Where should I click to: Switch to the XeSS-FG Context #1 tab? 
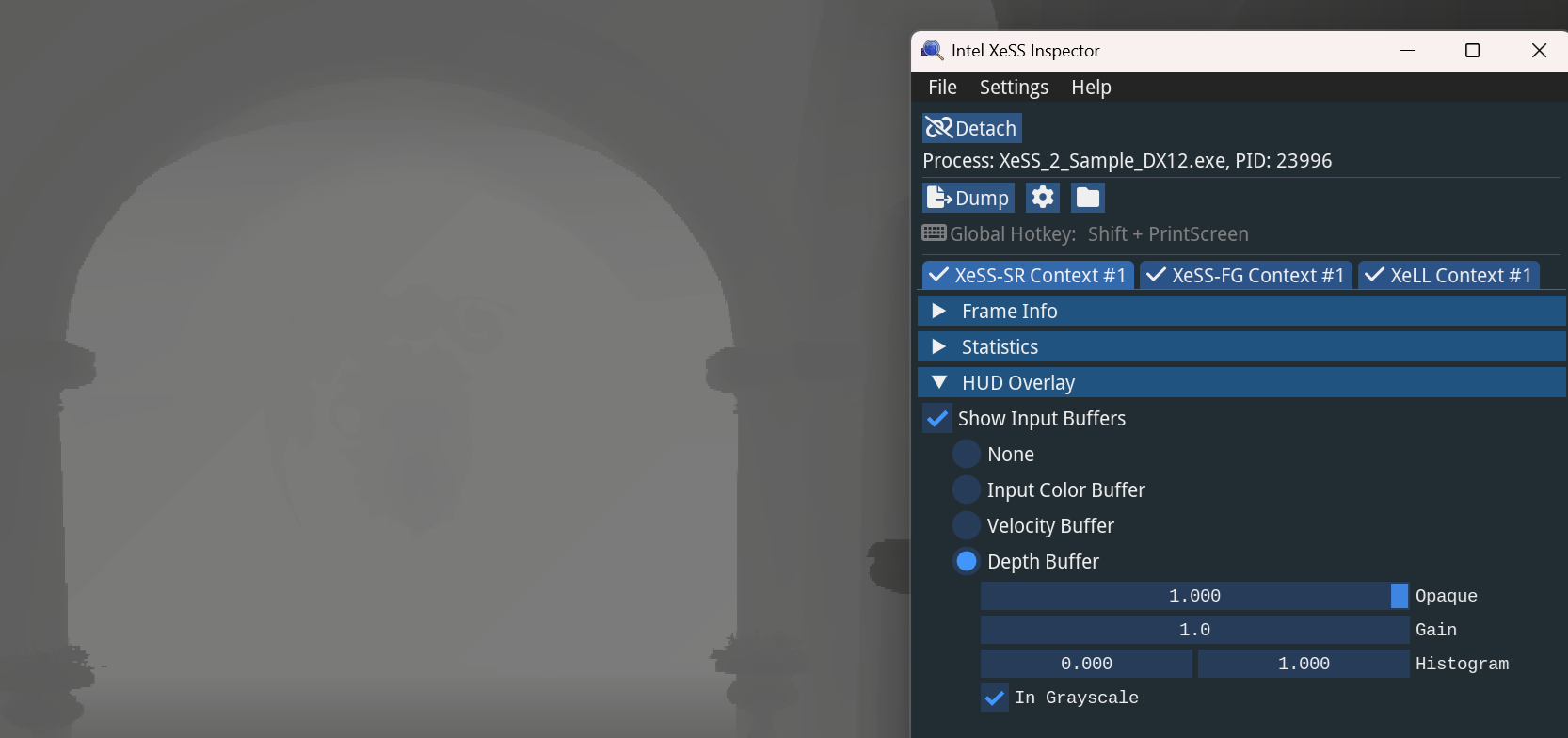click(x=1246, y=275)
